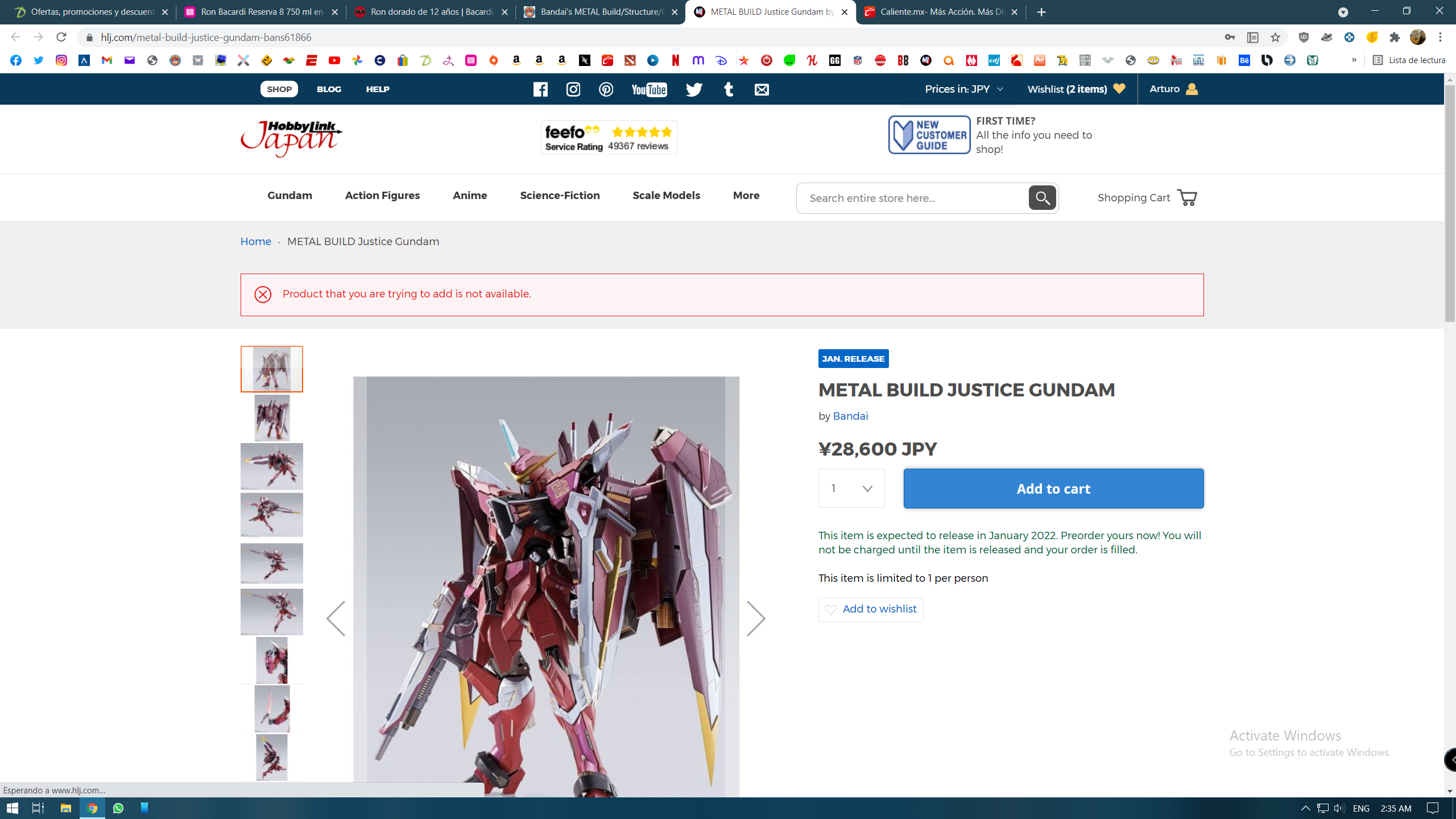1456x819 pixels.
Task: Click Add to wishlist button
Action: click(871, 610)
